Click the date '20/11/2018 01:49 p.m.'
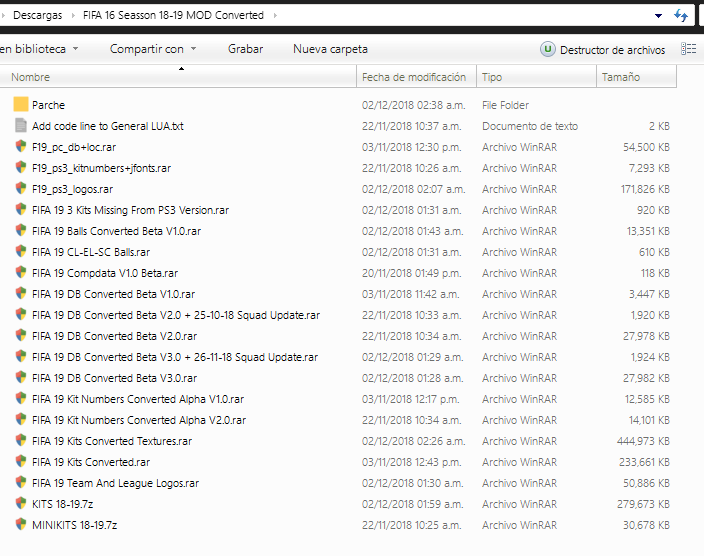This screenshot has width=704, height=556. click(x=412, y=273)
